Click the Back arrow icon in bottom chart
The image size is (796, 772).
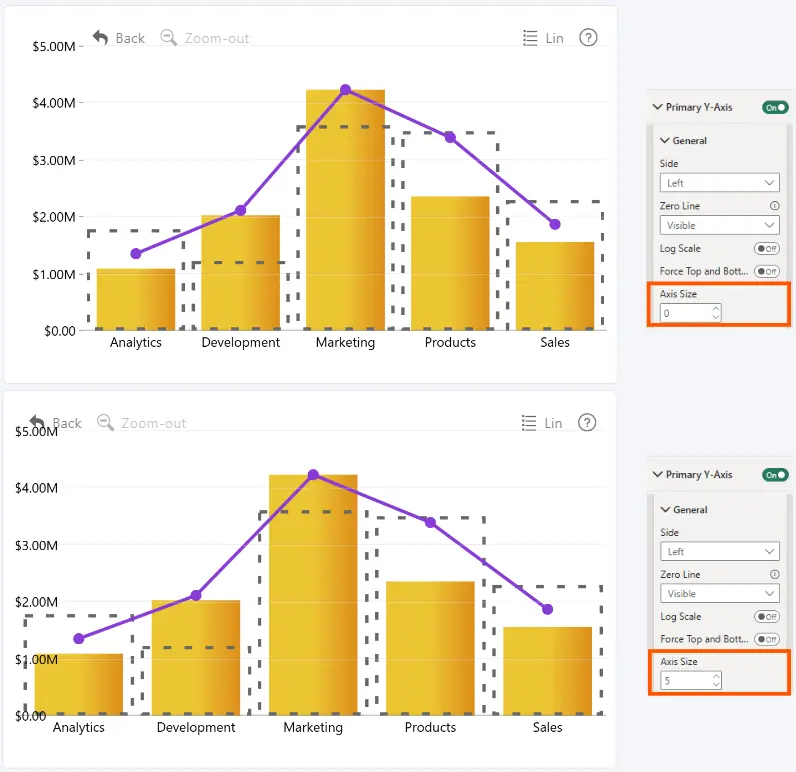coord(37,422)
